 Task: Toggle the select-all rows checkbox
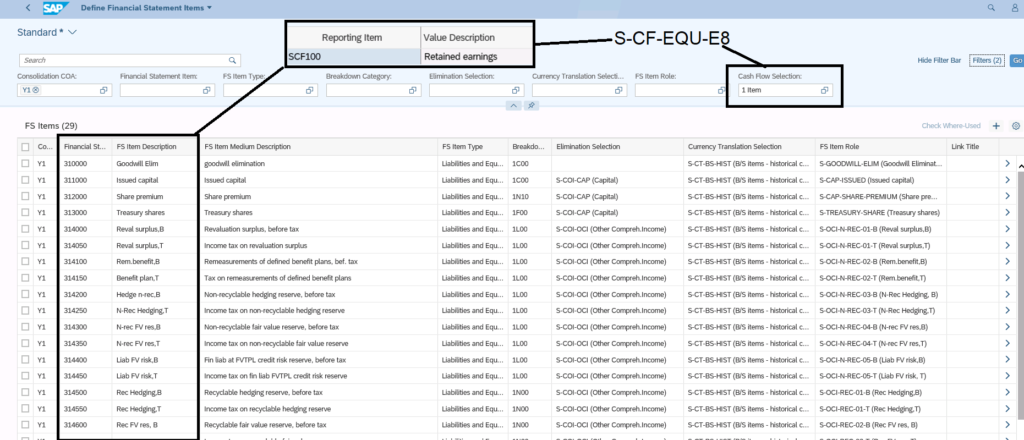tap(25, 147)
